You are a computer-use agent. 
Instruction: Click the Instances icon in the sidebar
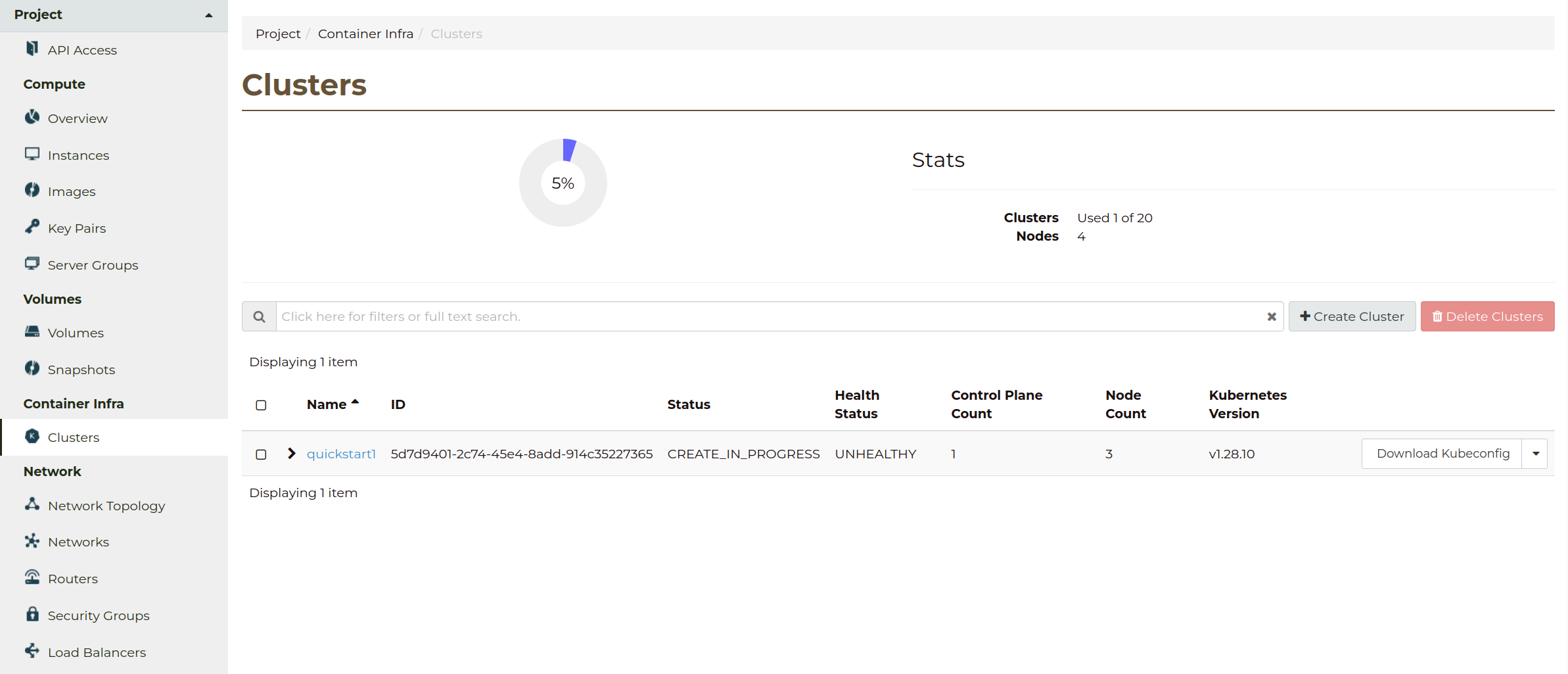tap(32, 154)
